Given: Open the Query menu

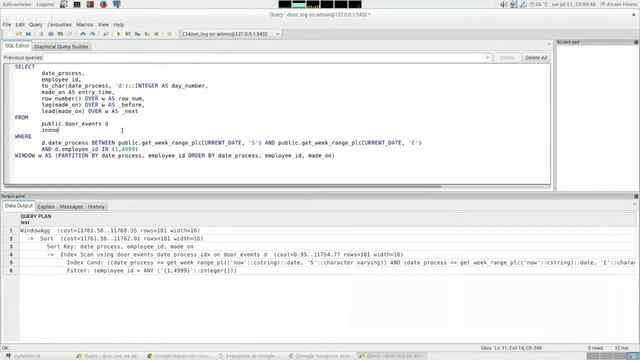Looking at the screenshot, I should pos(36,24).
